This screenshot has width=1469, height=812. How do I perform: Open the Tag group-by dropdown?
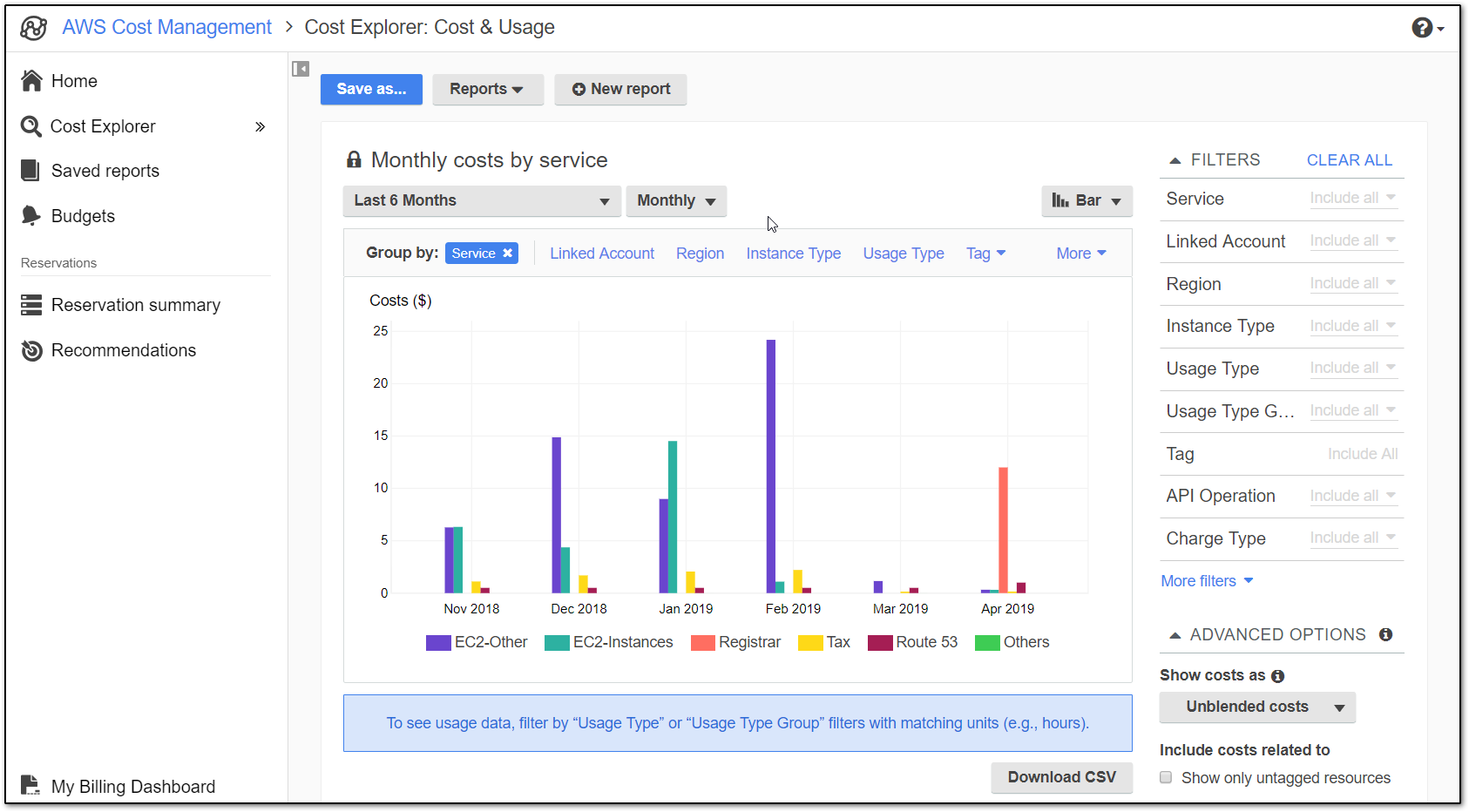985,254
